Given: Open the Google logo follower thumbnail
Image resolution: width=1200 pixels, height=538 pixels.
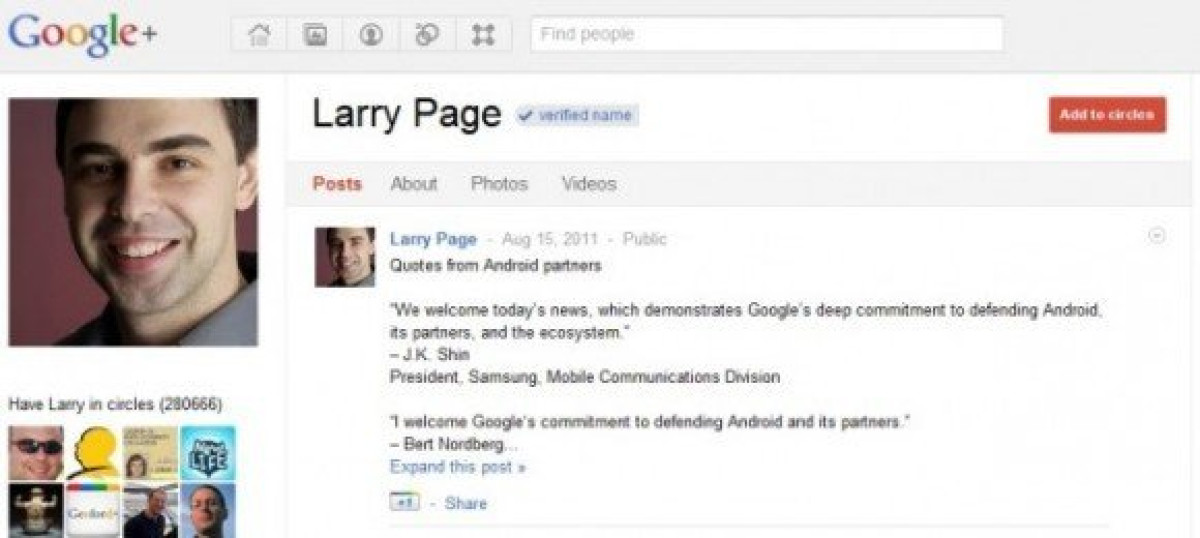Looking at the screenshot, I should (x=93, y=510).
